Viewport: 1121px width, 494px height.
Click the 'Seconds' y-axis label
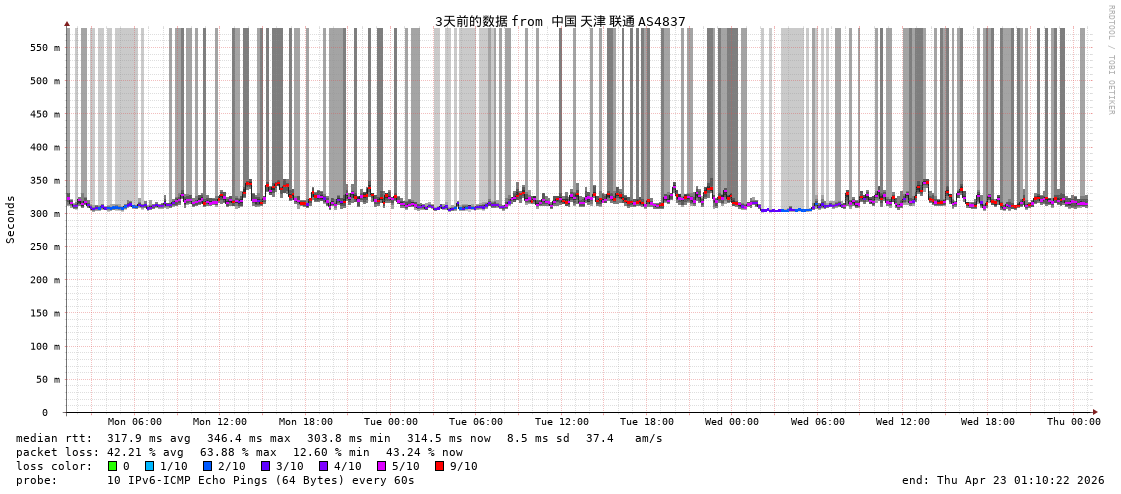[x=11, y=219]
